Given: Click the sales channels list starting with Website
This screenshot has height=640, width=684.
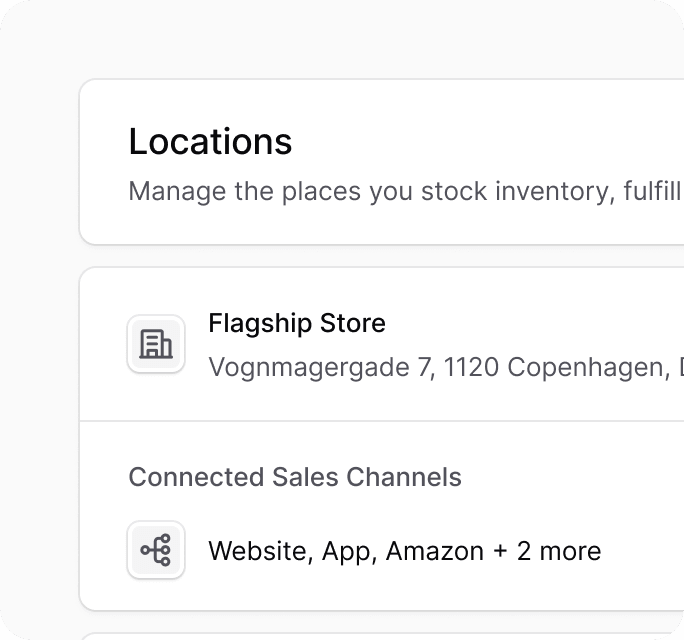Looking at the screenshot, I should [404, 551].
